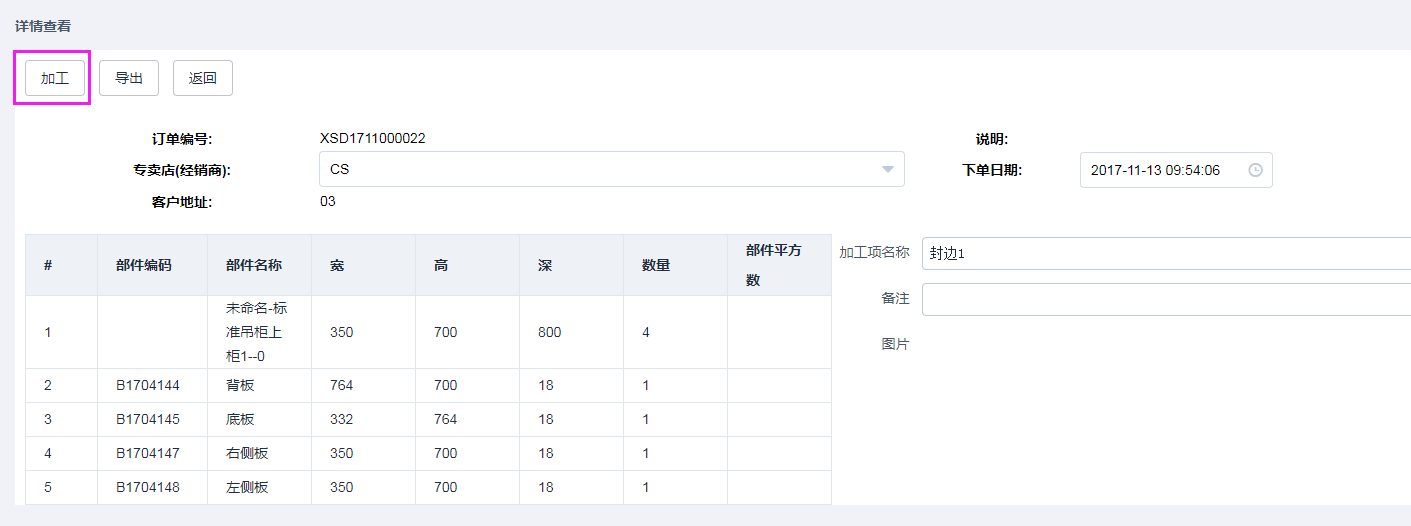The height and width of the screenshot is (526, 1411).
Task: Click the 数量 column header
Action: tap(656, 265)
